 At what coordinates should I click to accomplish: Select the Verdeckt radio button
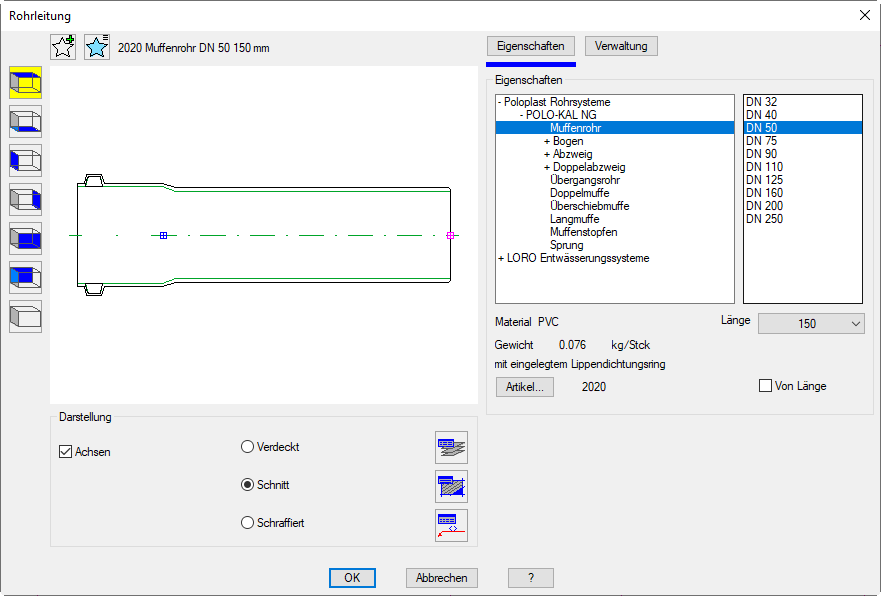(247, 447)
